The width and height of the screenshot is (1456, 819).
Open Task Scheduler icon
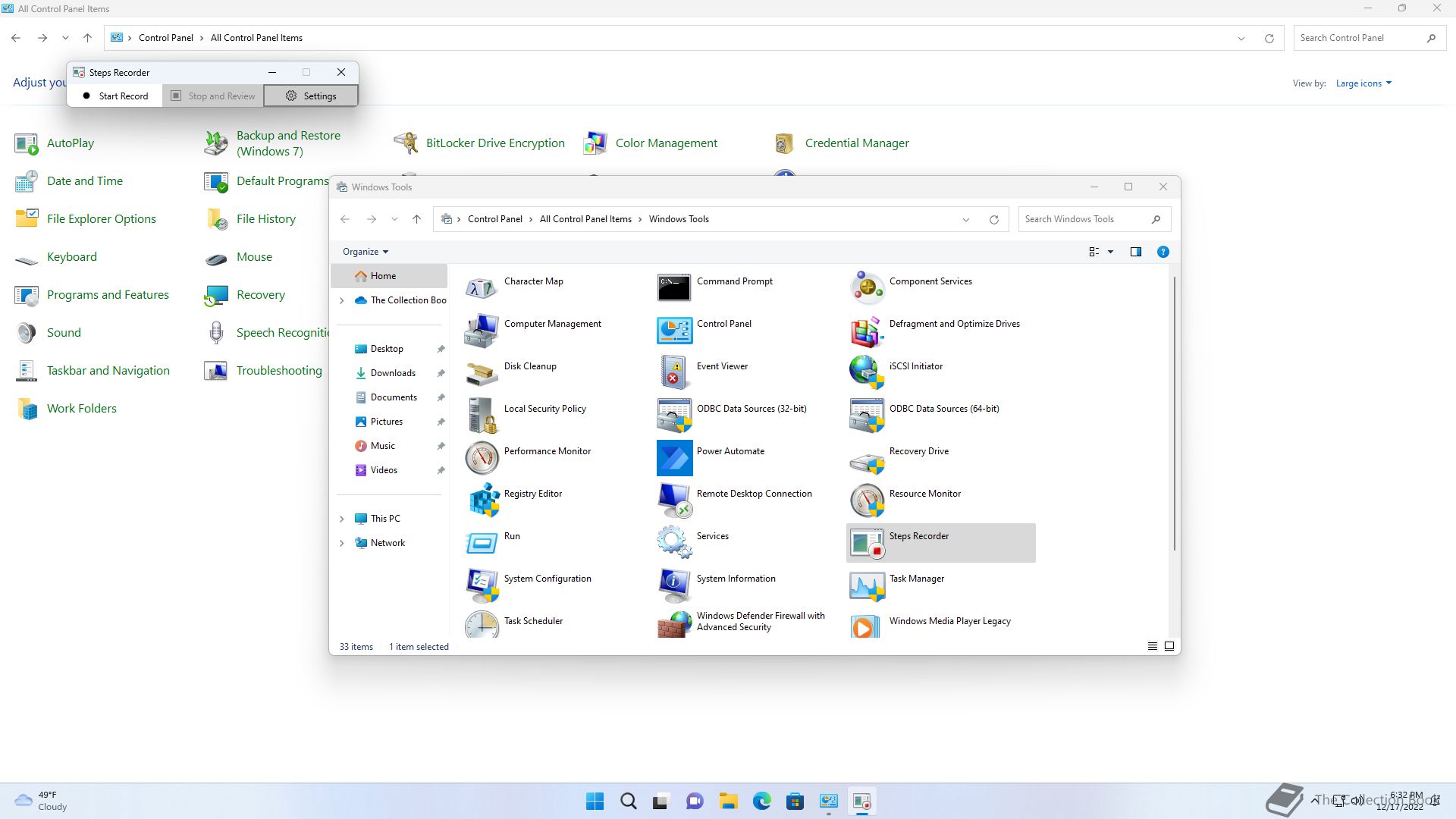(x=482, y=624)
